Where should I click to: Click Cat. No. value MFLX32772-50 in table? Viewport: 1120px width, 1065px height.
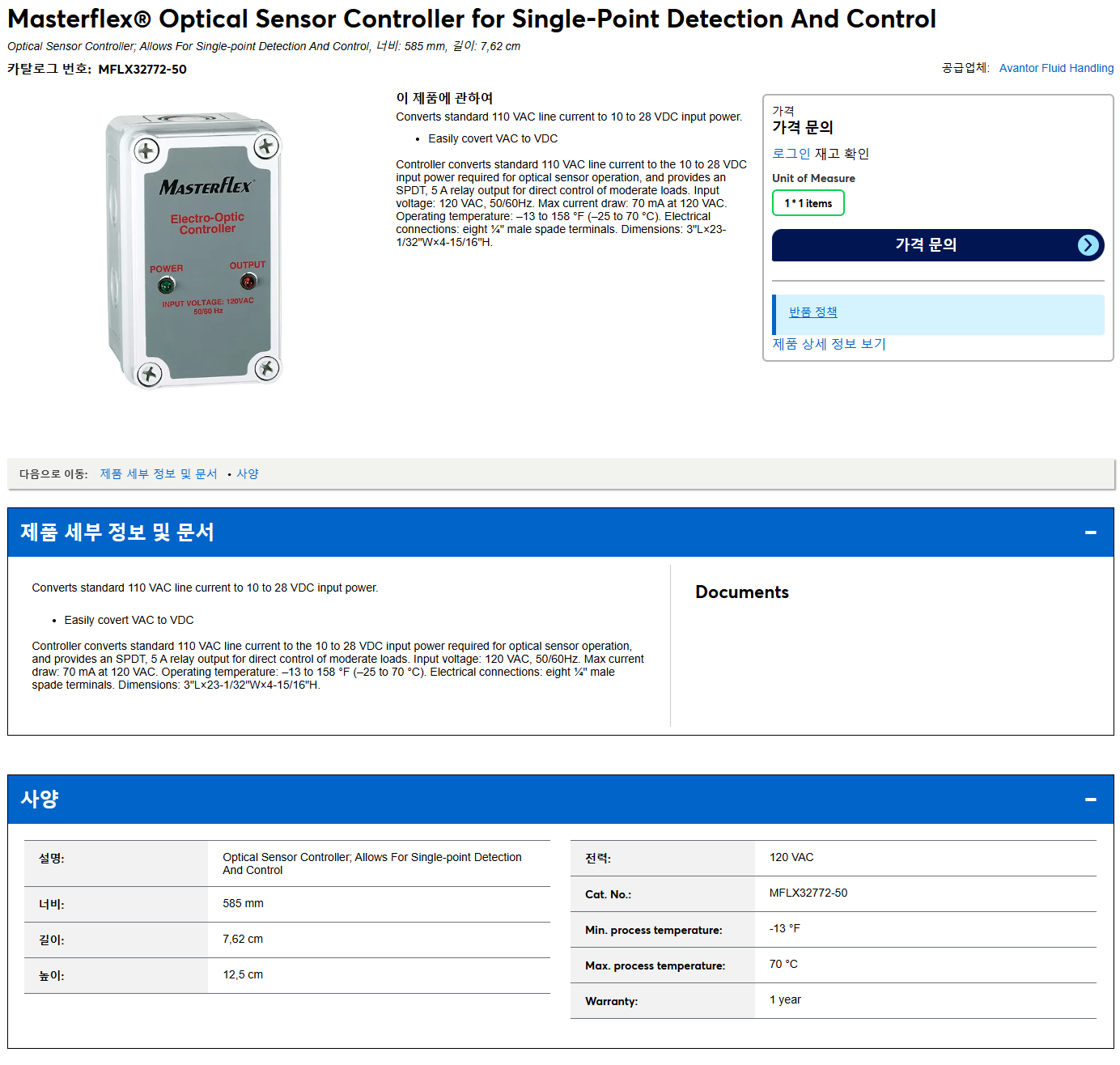coord(808,893)
